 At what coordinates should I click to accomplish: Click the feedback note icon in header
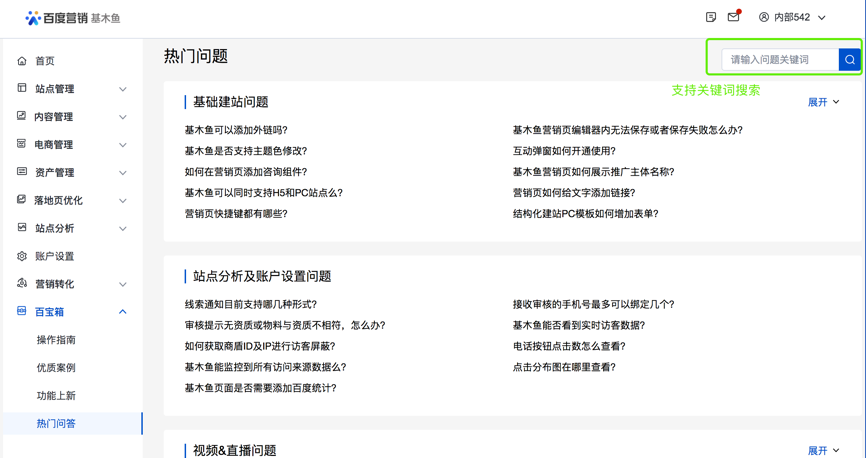point(711,17)
